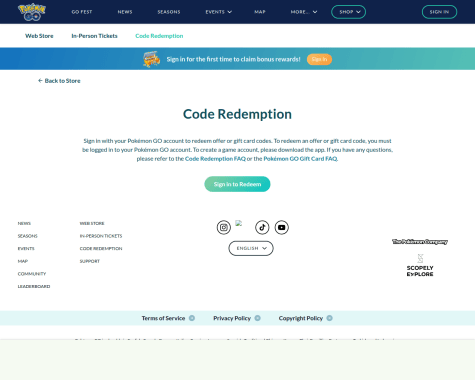Viewport: 475px width, 380px height.
Task: Open footer Web Store link
Action: 92,223
